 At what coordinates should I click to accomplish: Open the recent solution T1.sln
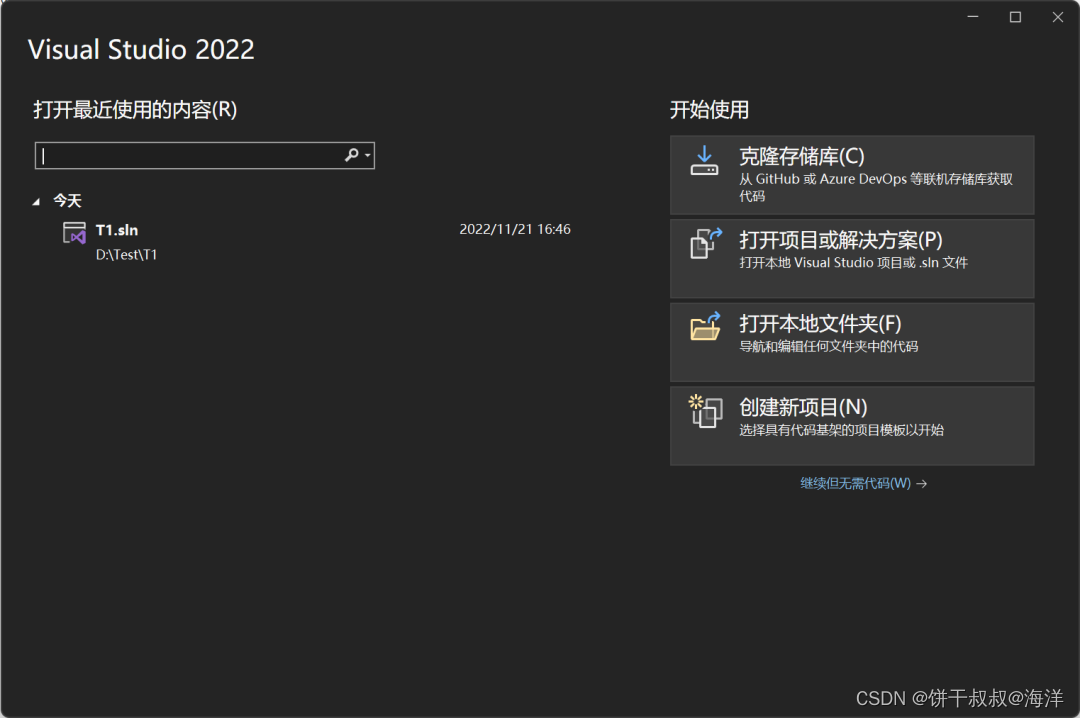click(116, 230)
